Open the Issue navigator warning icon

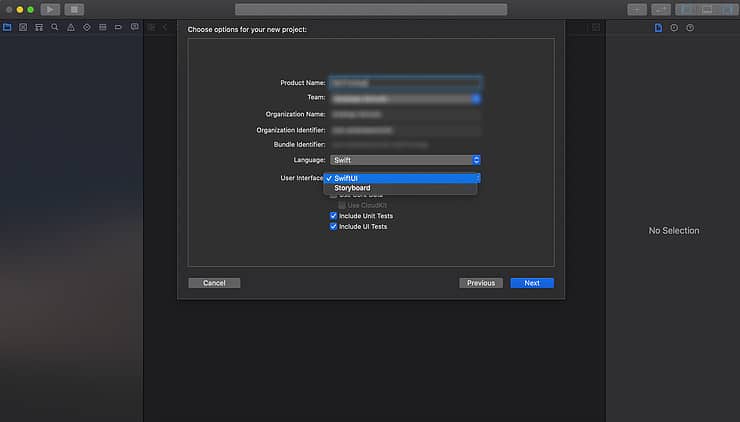point(70,27)
